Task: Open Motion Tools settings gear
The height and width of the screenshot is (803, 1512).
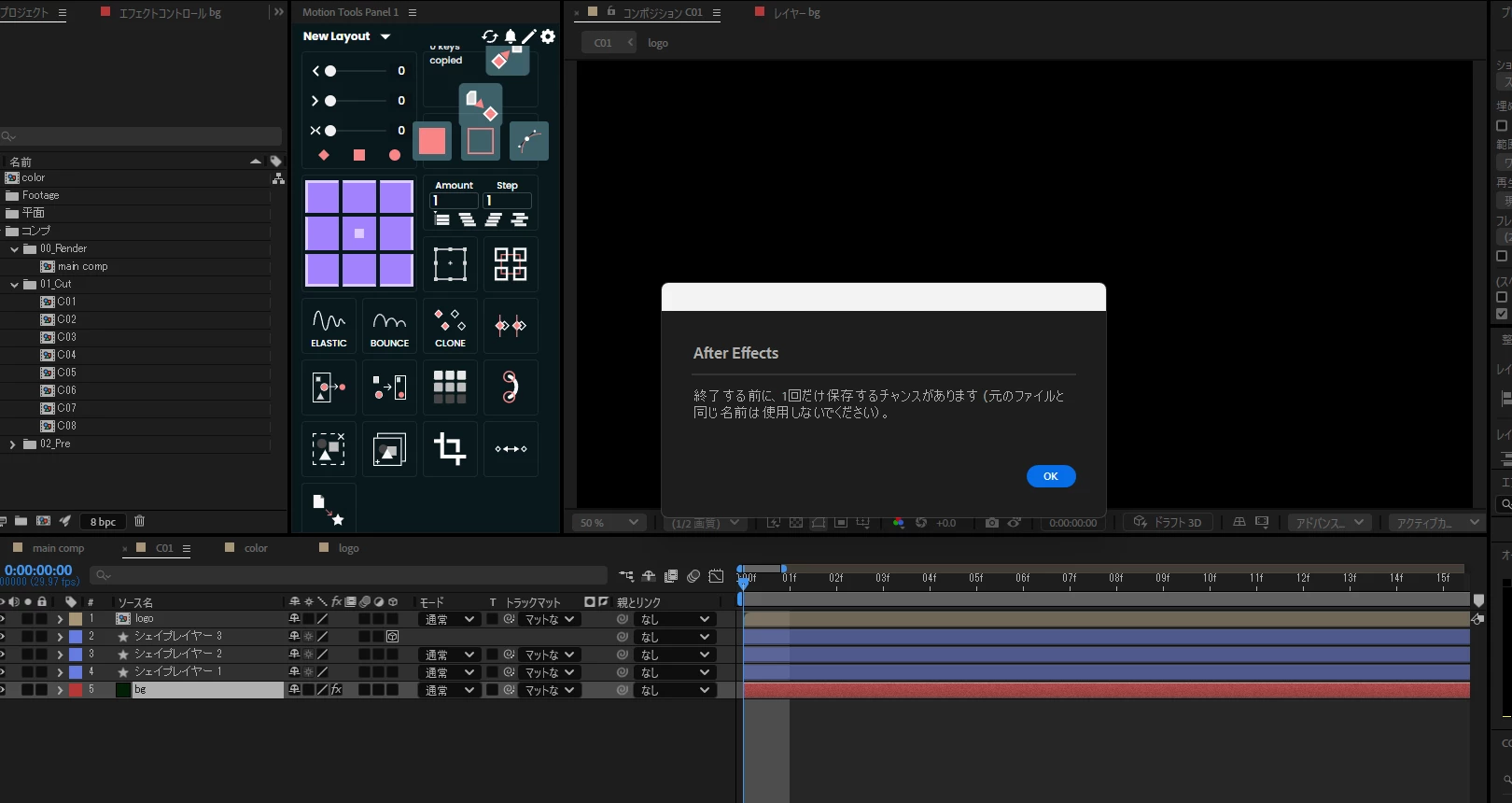Action: pyautogui.click(x=548, y=36)
